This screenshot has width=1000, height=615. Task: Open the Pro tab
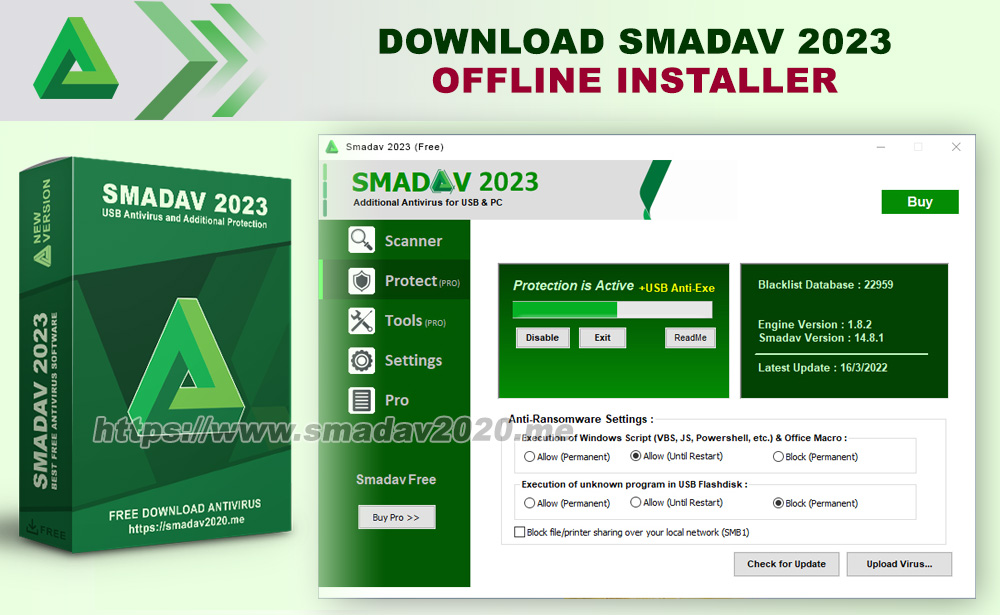pos(395,401)
